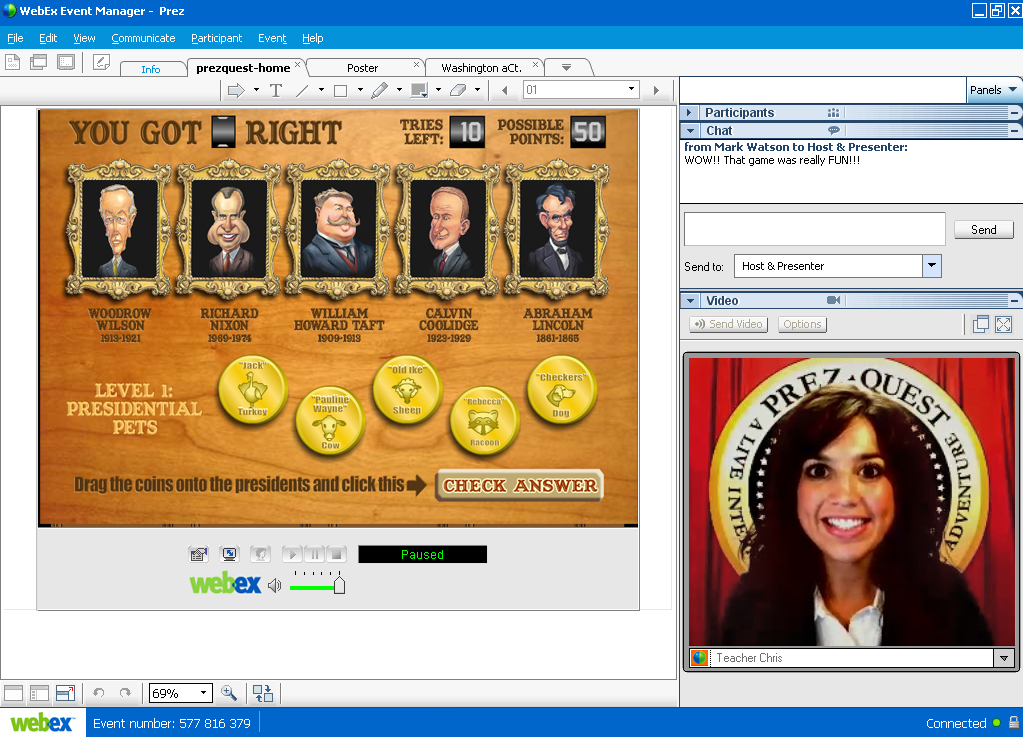
Task: Open highlighter tool options dropdown
Action: (399, 90)
